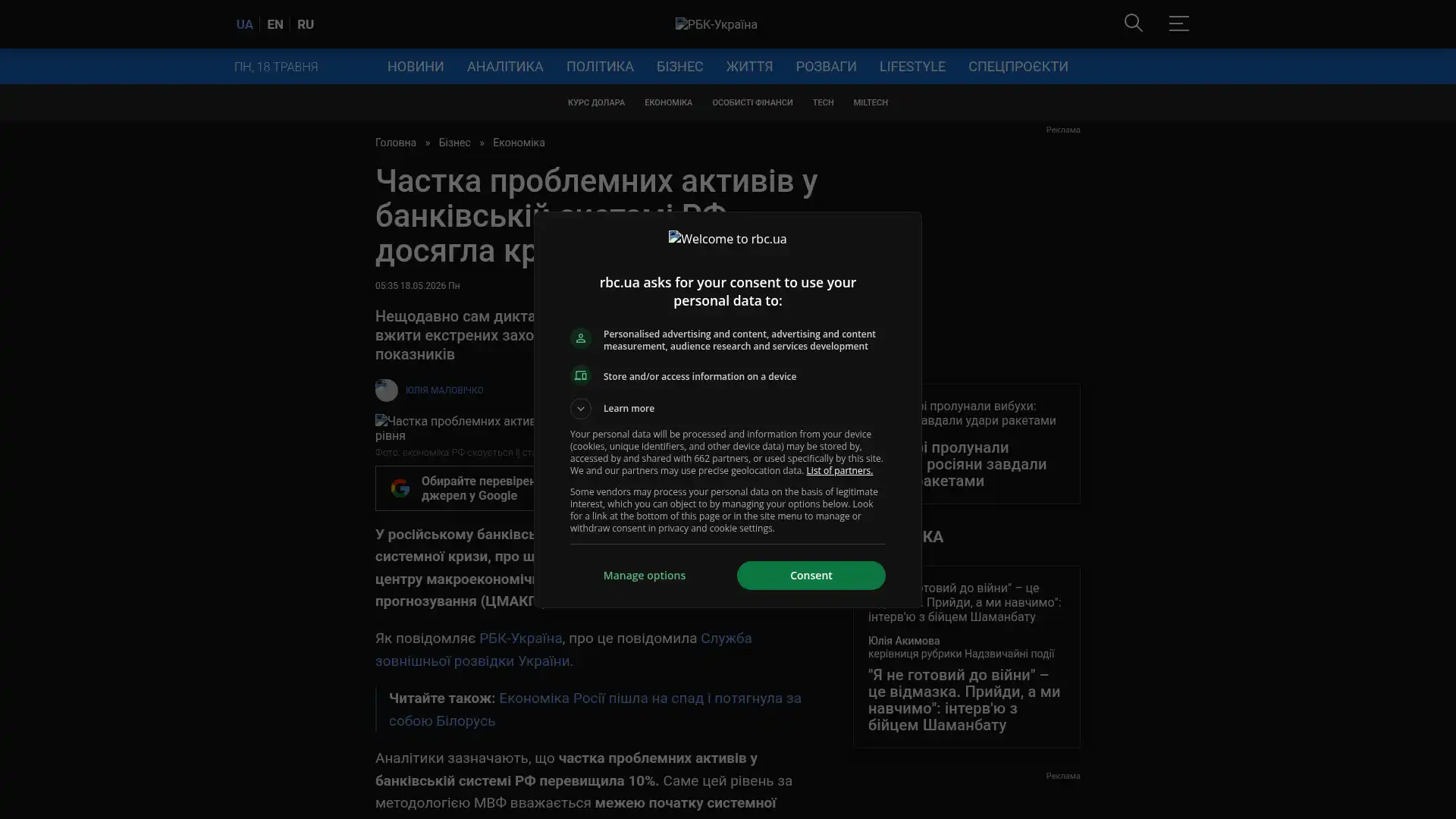Open author Юлія Маловічко page
The width and height of the screenshot is (1456, 819).
(444, 391)
